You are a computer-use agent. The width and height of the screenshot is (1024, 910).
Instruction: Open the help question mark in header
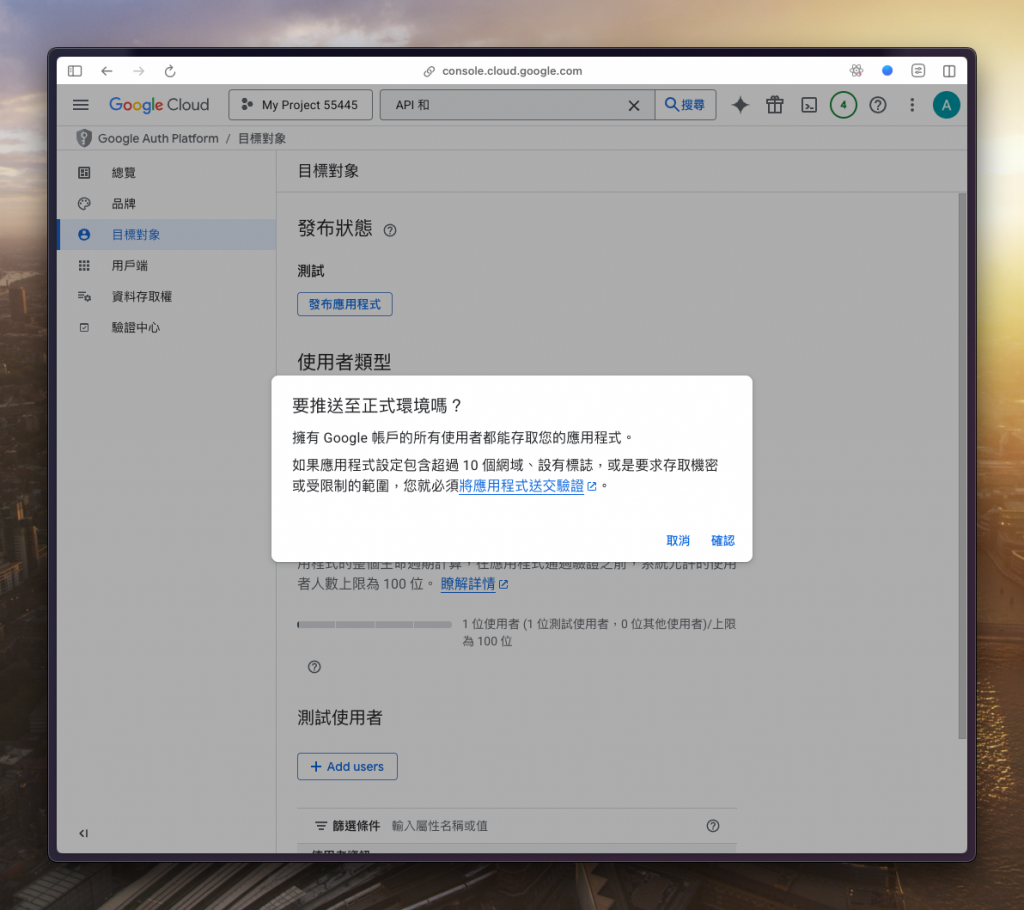click(878, 105)
